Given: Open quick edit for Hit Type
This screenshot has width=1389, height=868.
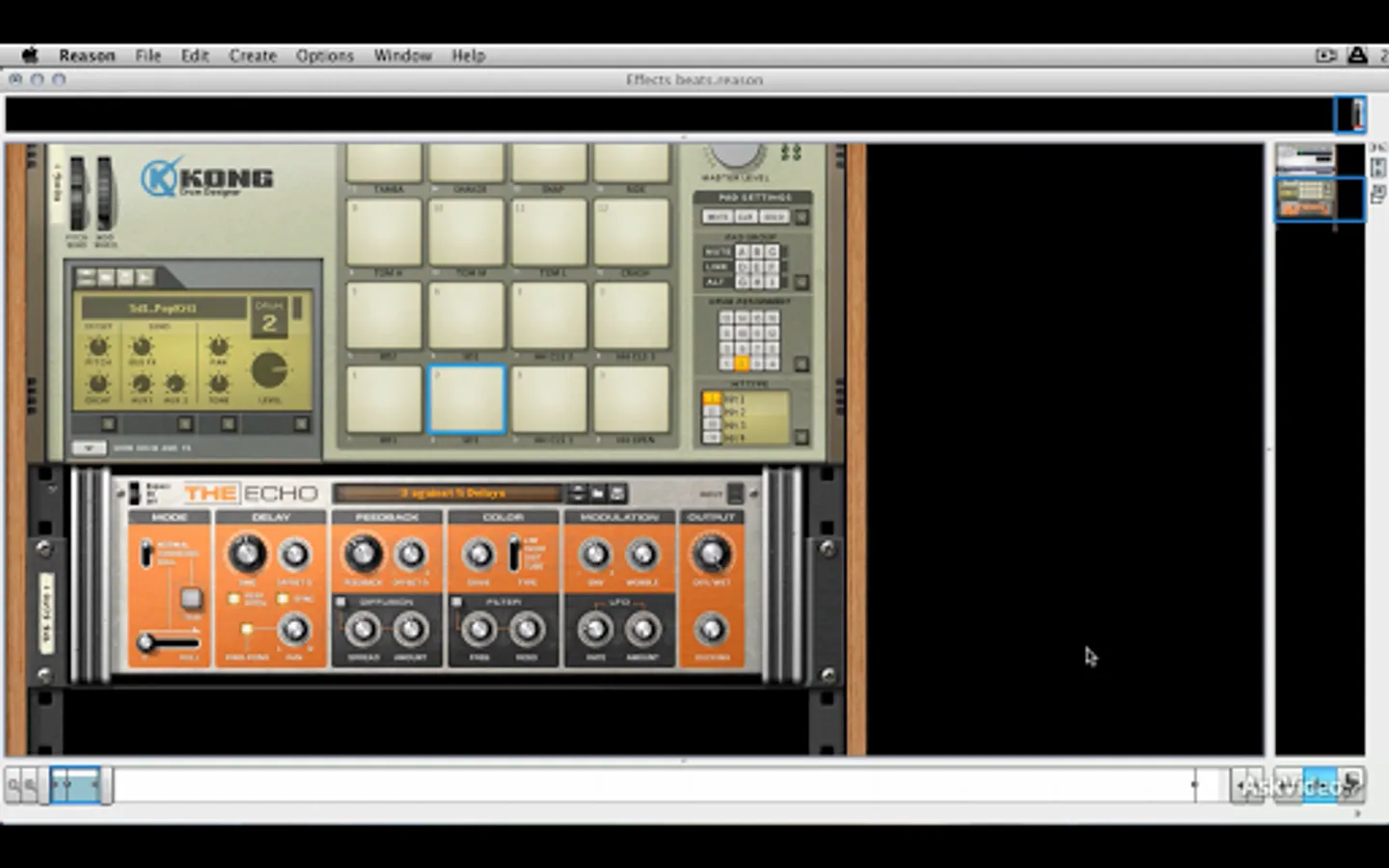Looking at the screenshot, I should (x=801, y=437).
